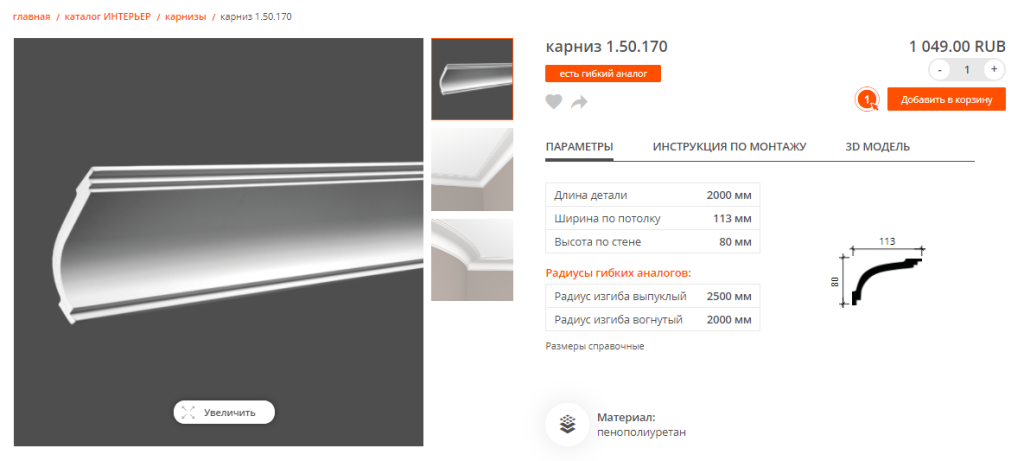Image resolution: width=1024 pixels, height=461 pixels.
Task: Switch to ИНСТРУКЦИЯ ПО МОНТАЖУ tab
Action: [x=729, y=147]
